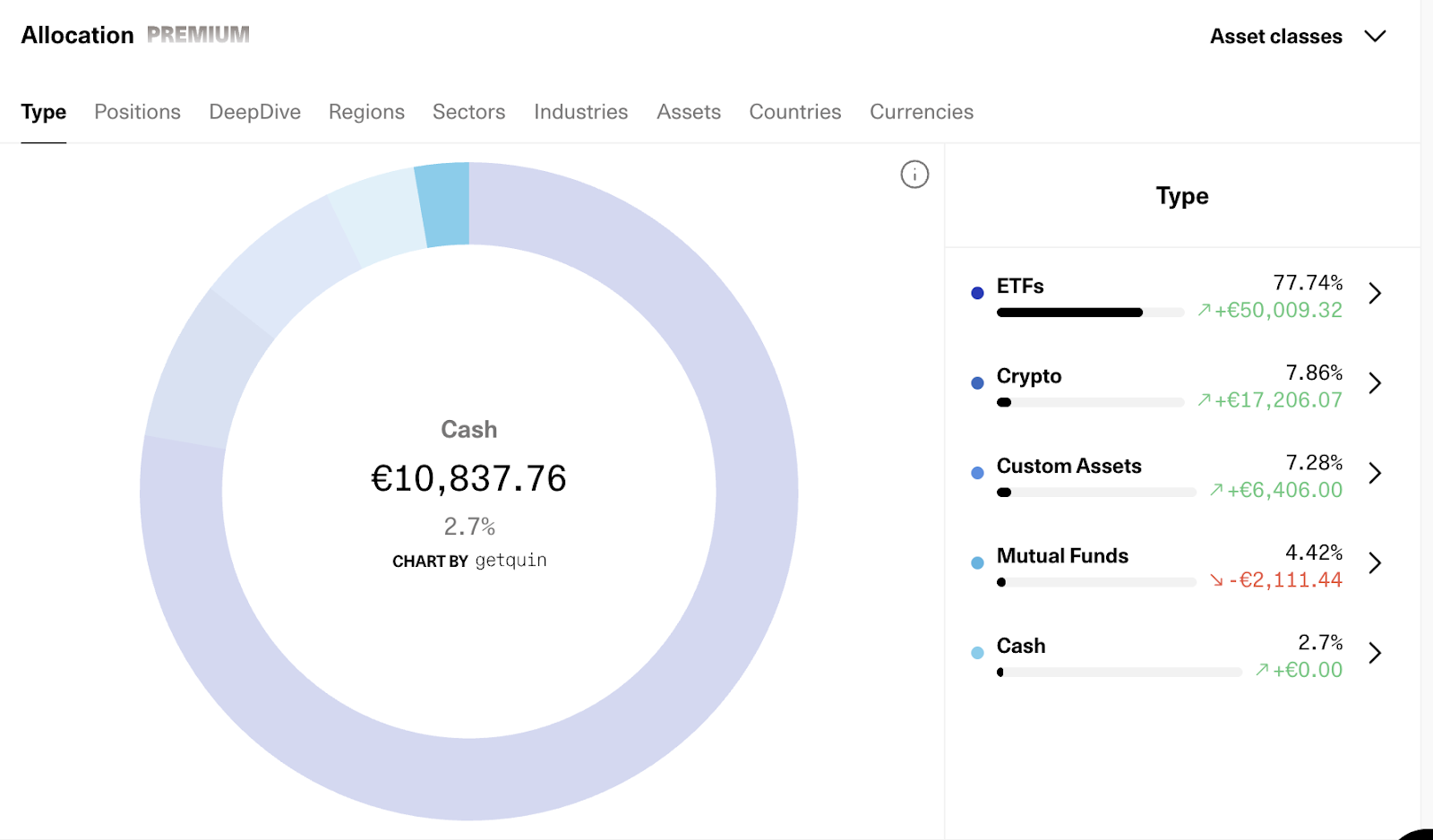
Task: Click the PREMIUM badge
Action: click(198, 34)
